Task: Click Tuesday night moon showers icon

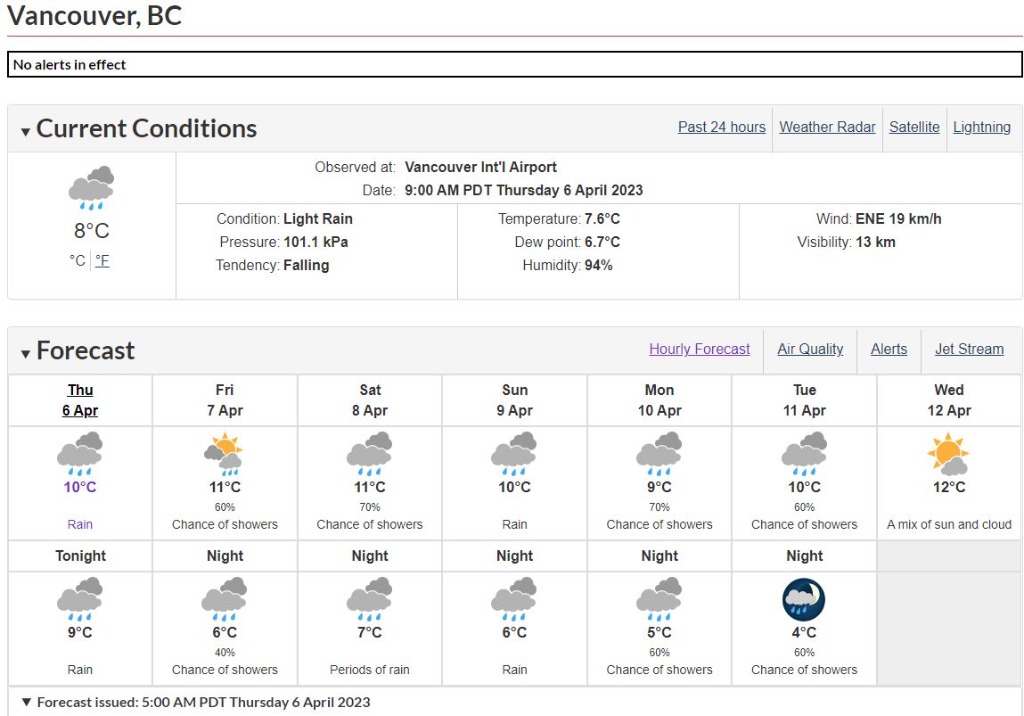Action: [x=804, y=599]
